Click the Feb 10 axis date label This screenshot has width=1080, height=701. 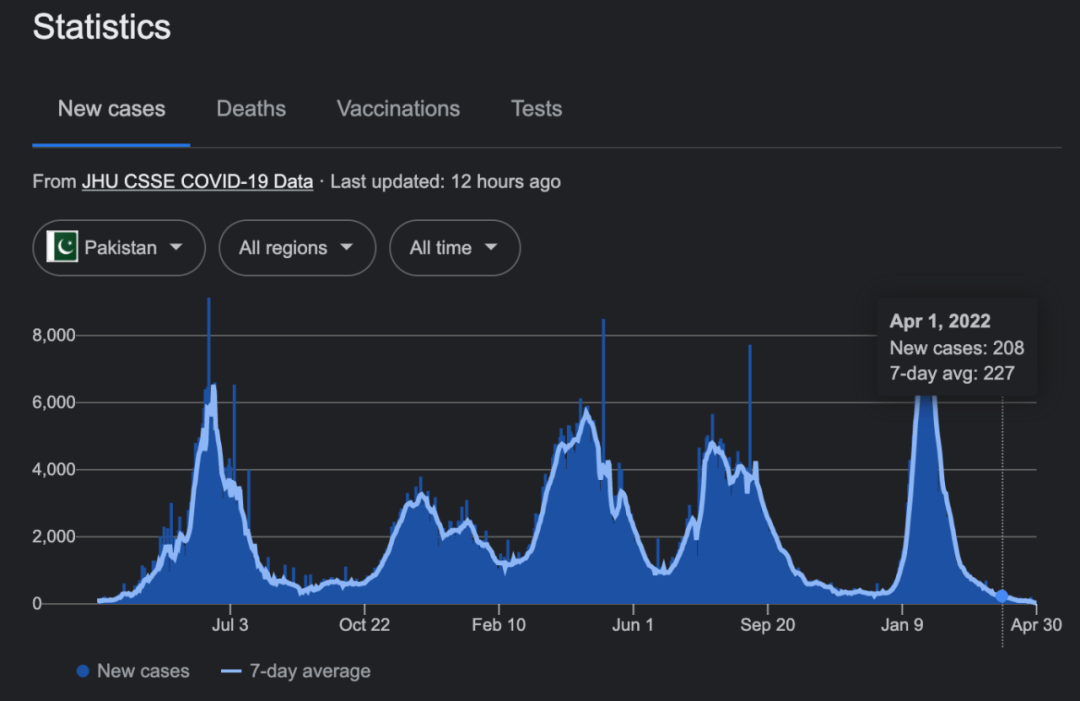tap(499, 626)
